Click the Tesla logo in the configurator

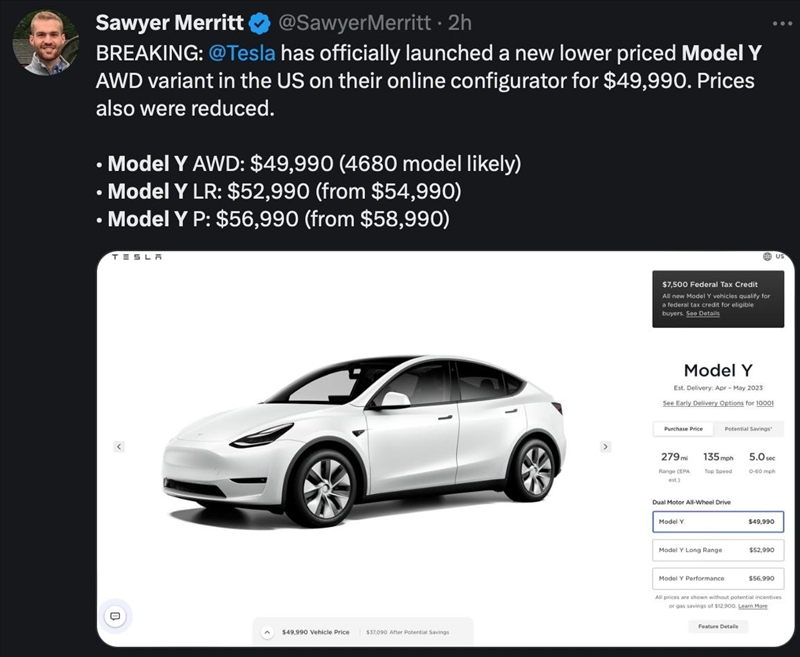click(x=136, y=257)
